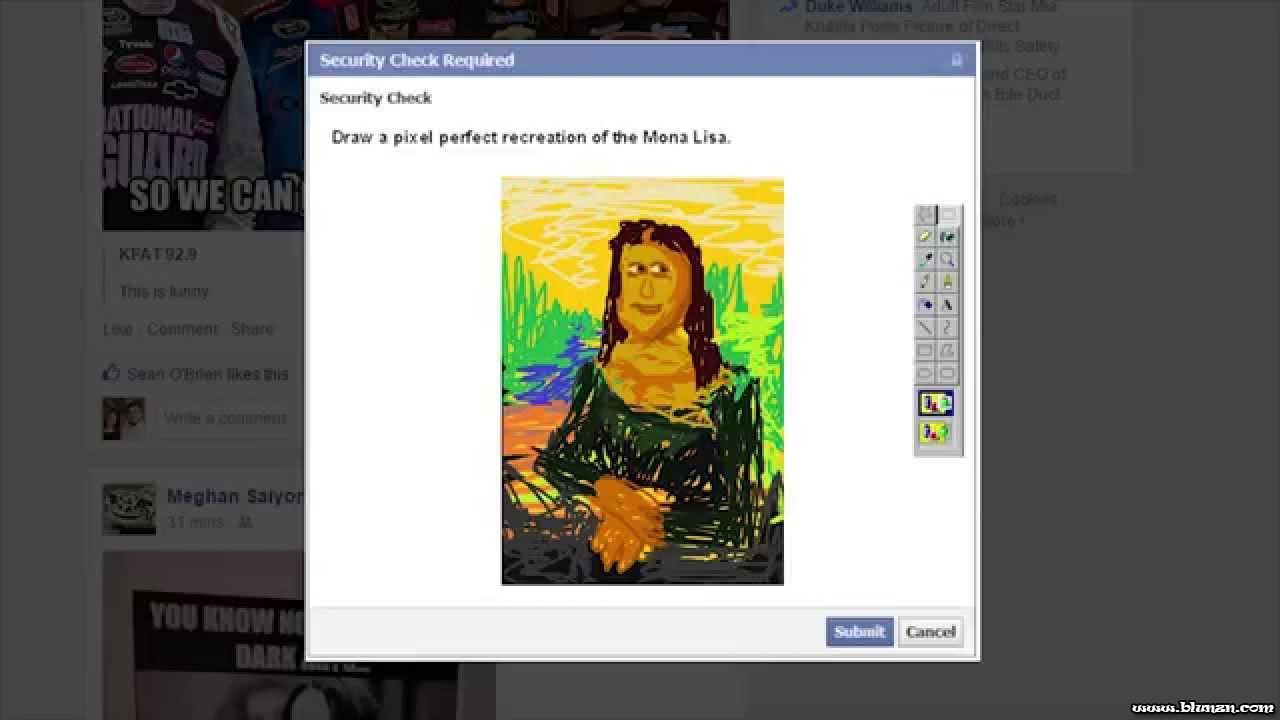Click the Cancel button

(x=930, y=631)
